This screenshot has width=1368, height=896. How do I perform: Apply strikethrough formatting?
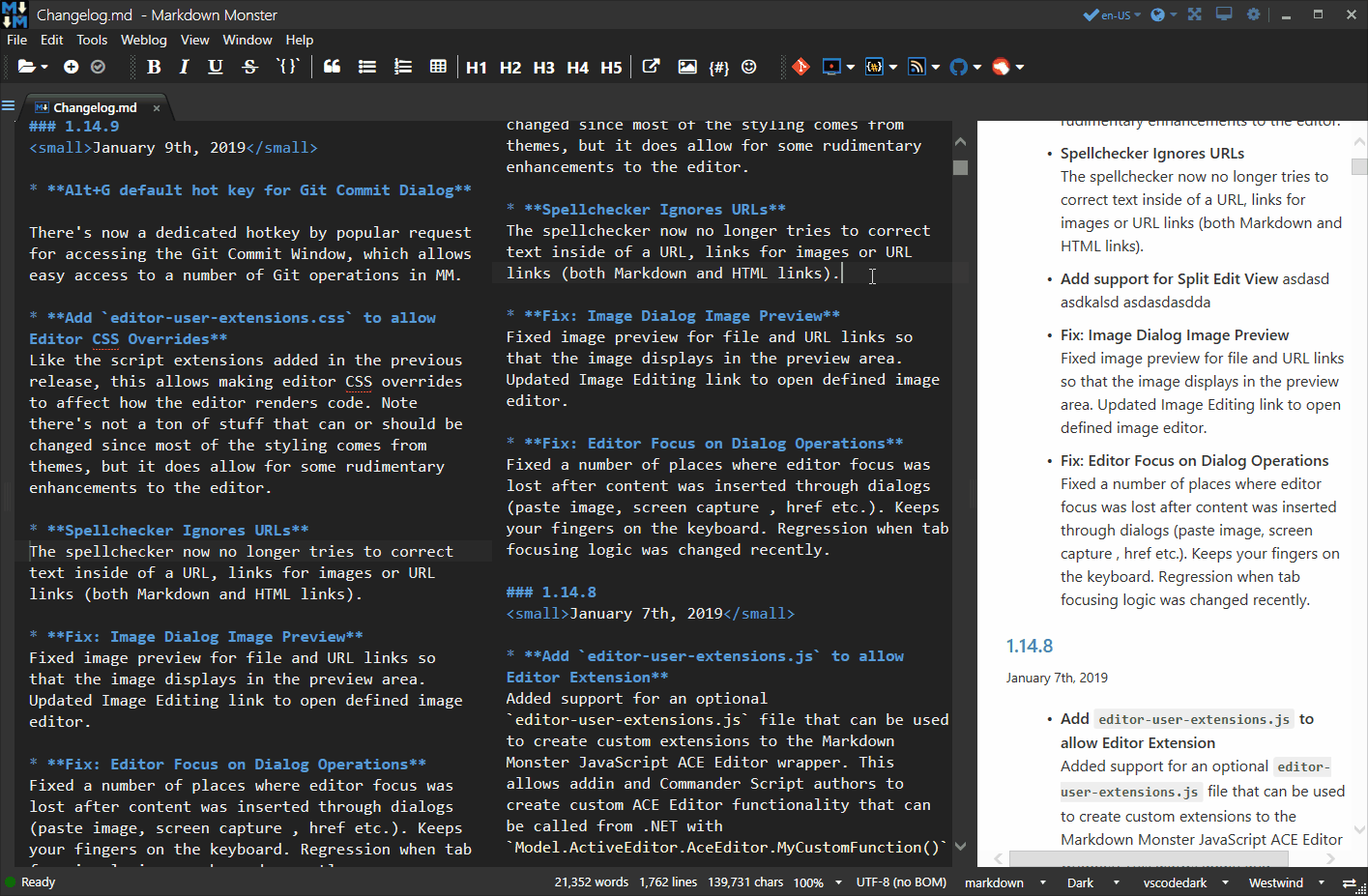click(x=249, y=67)
